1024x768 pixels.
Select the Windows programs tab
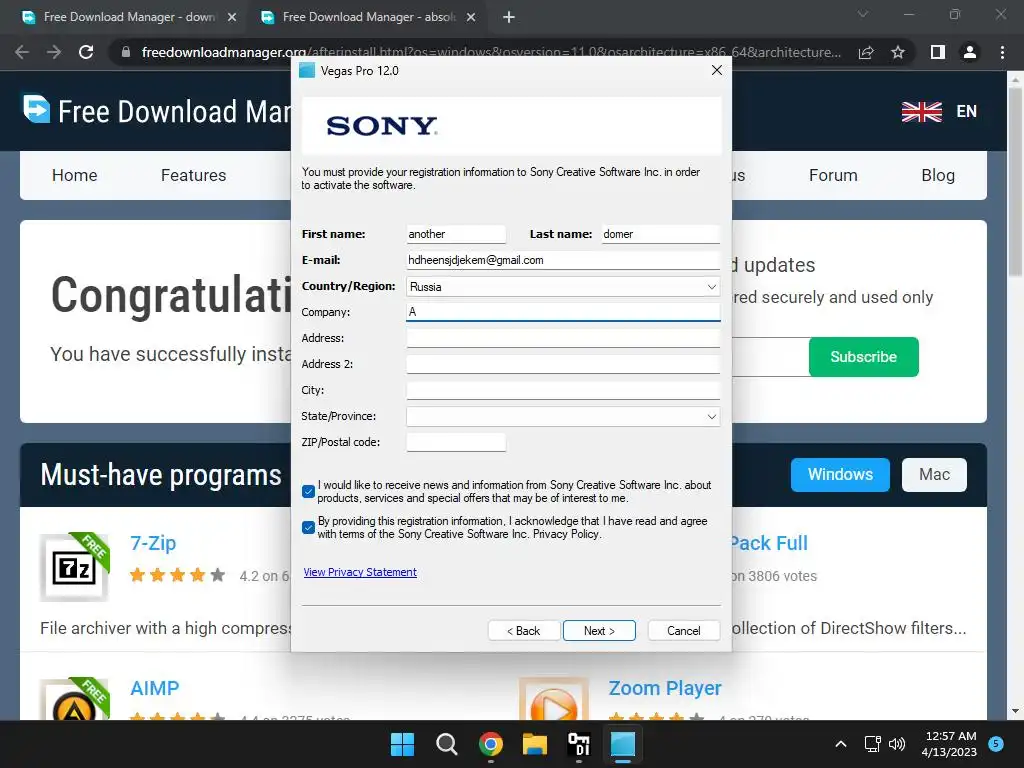click(x=840, y=475)
